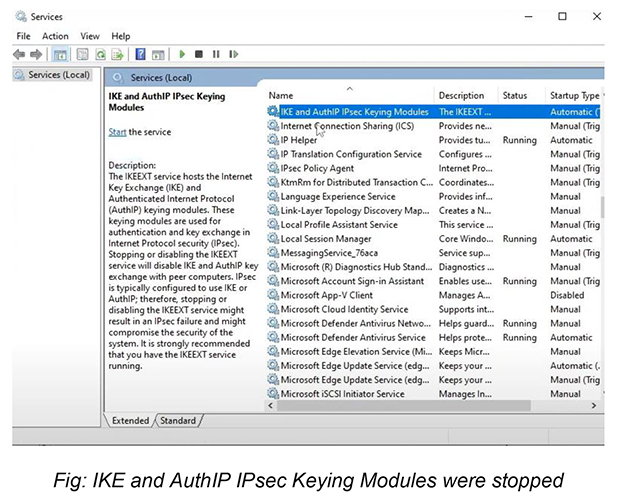Open the View menu

(90, 36)
